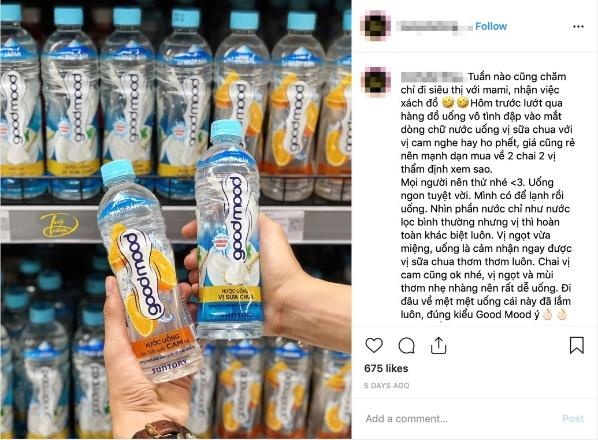Click the blurred username in the post header
598x440 pixels.
point(434,26)
